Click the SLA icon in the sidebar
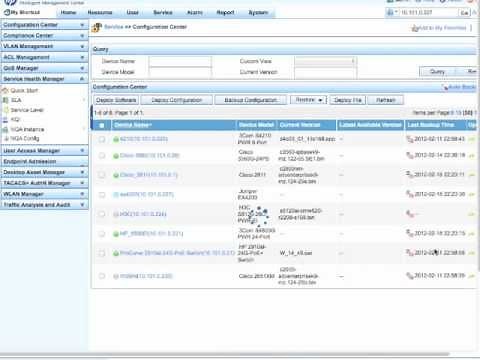Screen dimensions: 480x360 click(x=5, y=100)
